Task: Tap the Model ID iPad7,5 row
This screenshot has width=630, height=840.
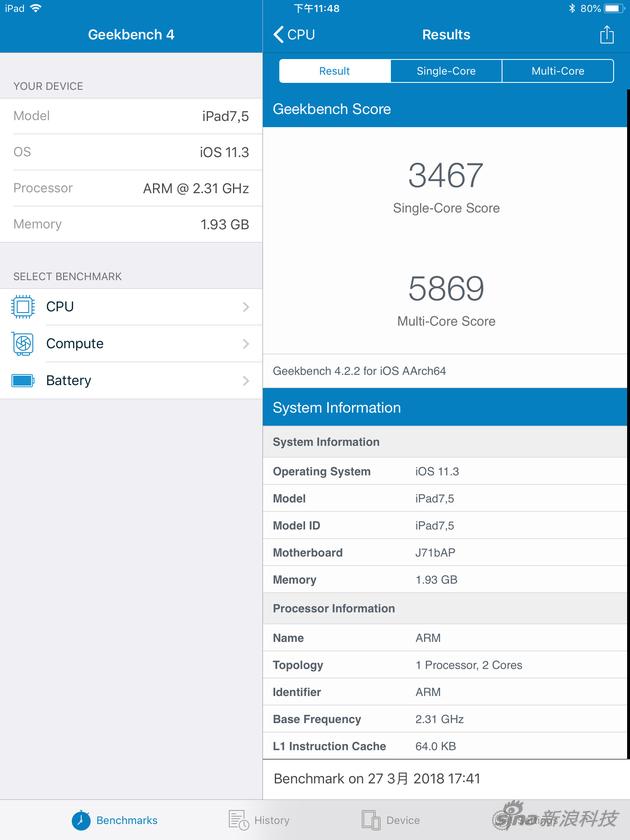Action: point(445,526)
